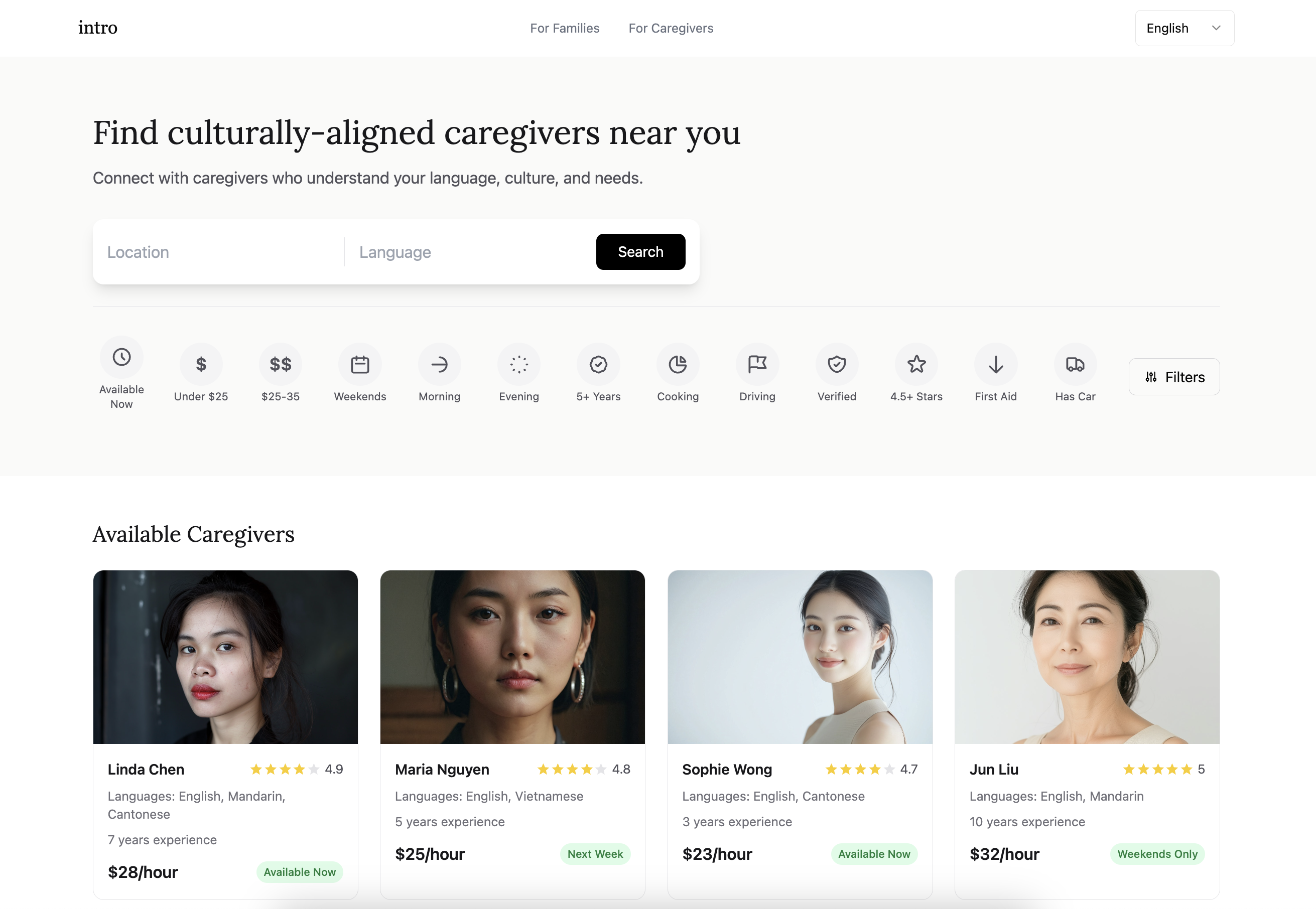Click the First Aid filter icon

[x=995, y=365]
